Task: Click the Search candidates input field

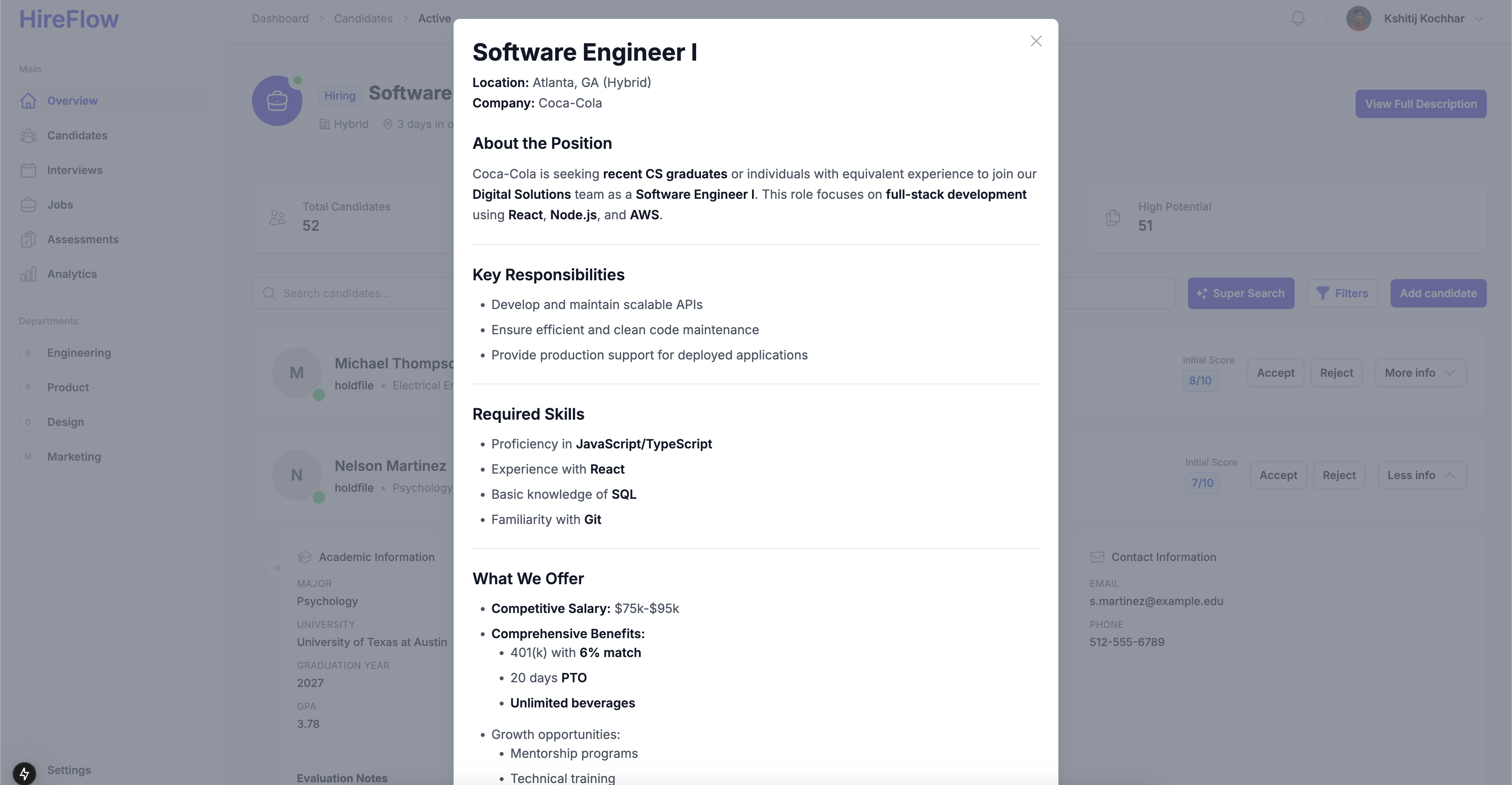Action: pyautogui.click(x=358, y=293)
